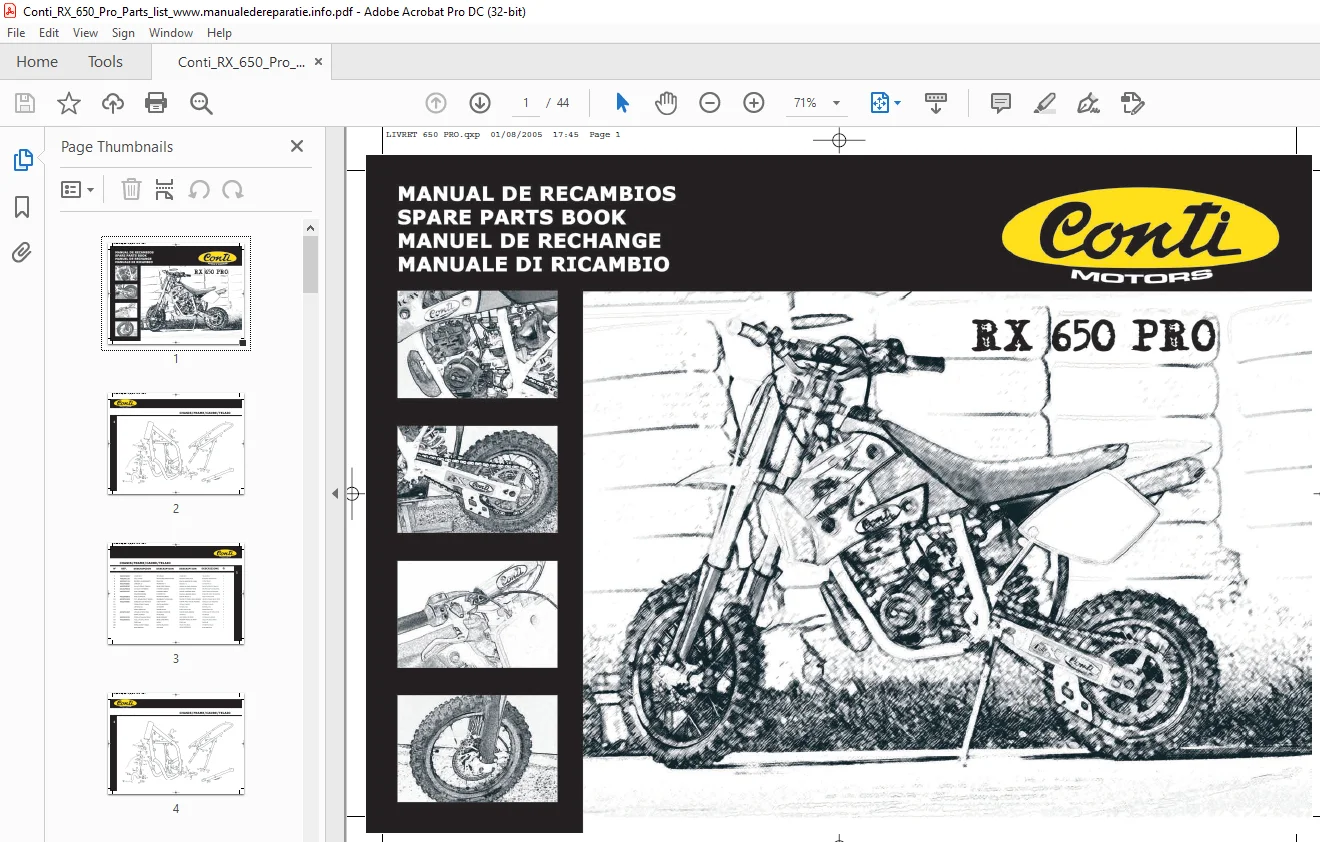Click the SPARE PARTS BOOK title line

tap(512, 217)
